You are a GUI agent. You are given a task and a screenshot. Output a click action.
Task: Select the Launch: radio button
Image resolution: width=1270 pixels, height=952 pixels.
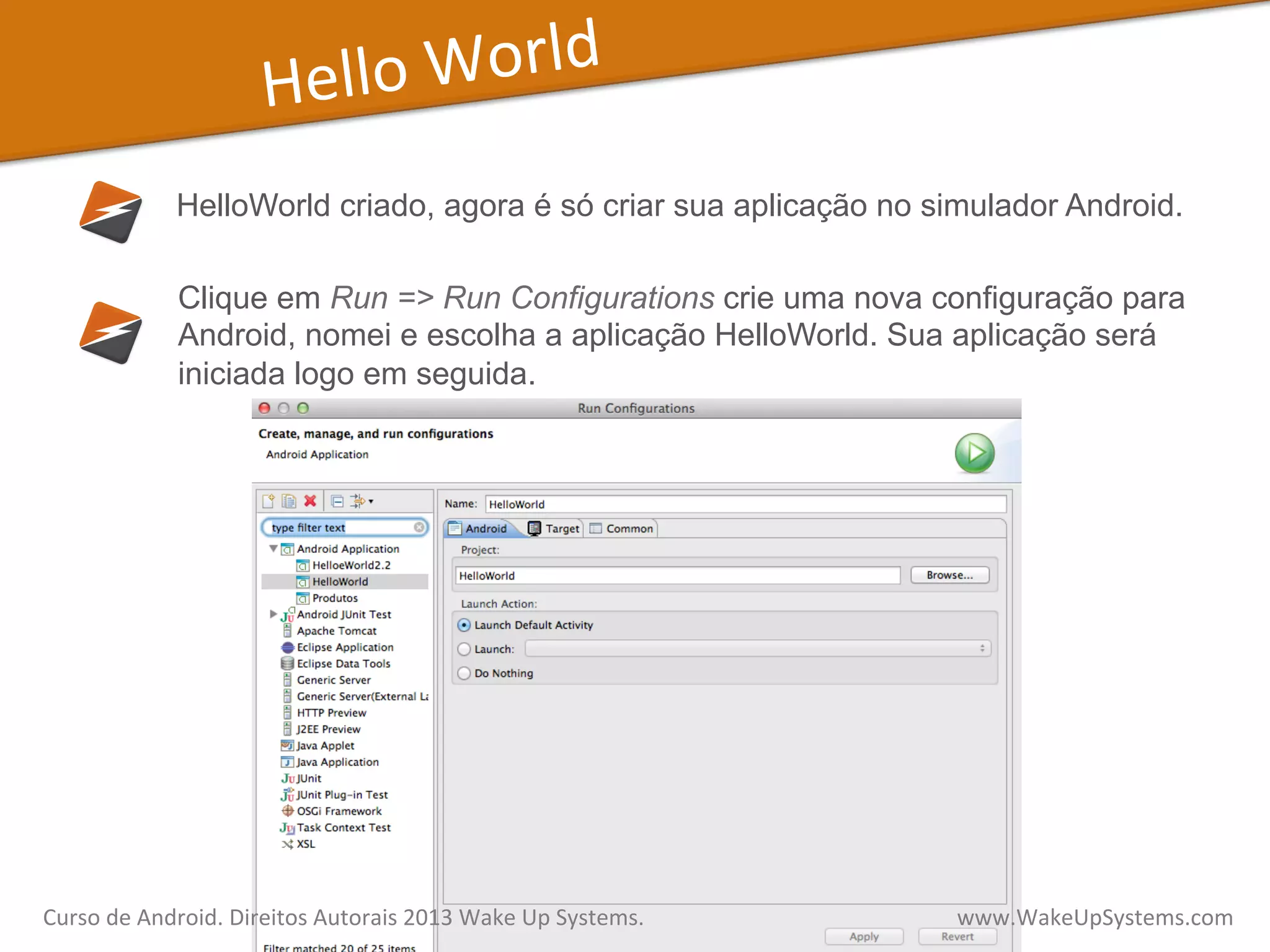(464, 649)
